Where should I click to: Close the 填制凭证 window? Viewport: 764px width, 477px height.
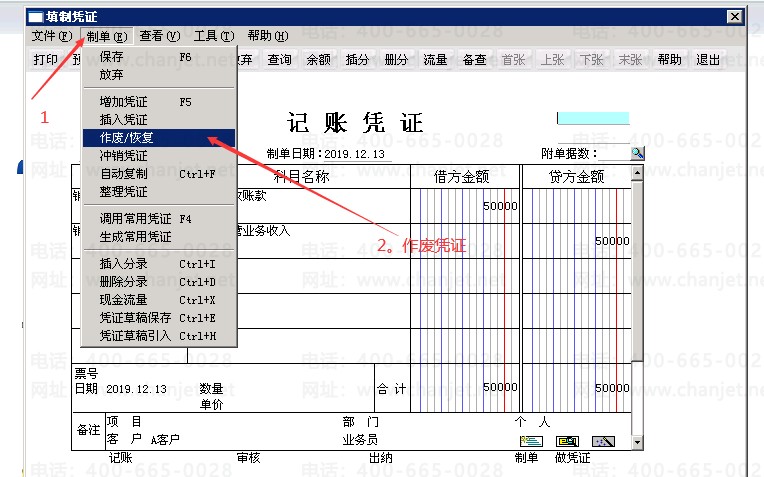click(x=735, y=17)
